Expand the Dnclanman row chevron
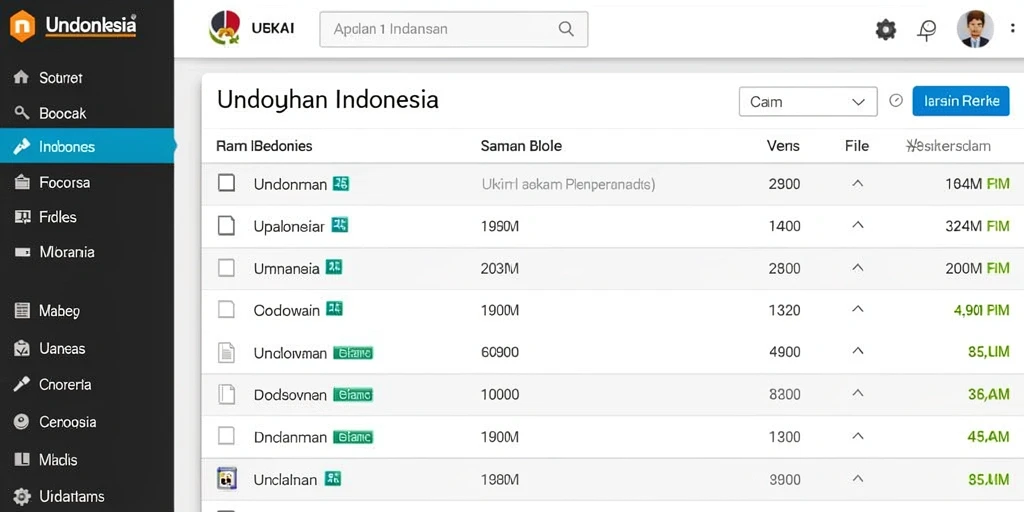Screen dimensions: 1024x512 858,436
